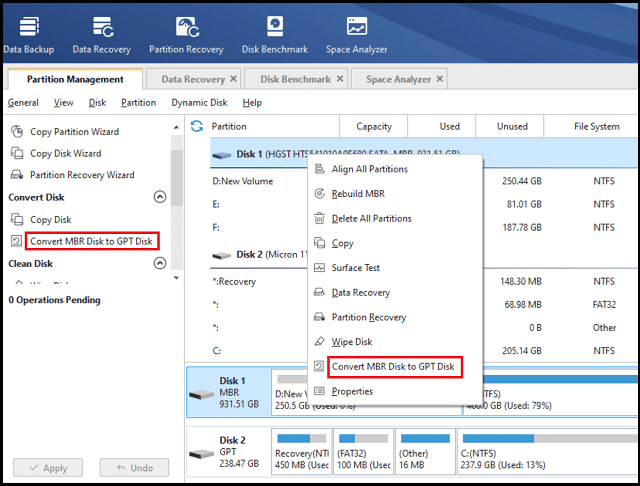The image size is (640, 486).
Task: Open the Partition menu
Action: 138,102
